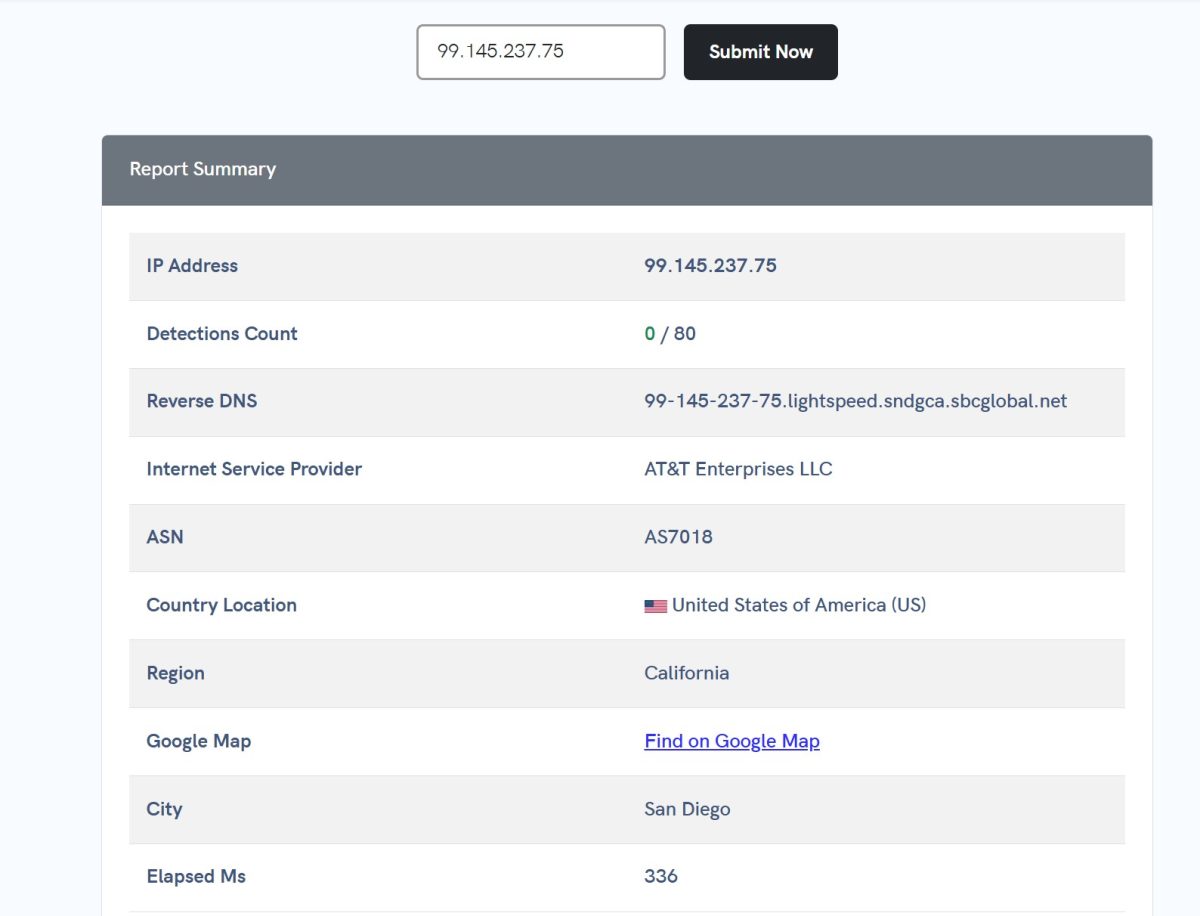The height and width of the screenshot is (916, 1200).
Task: Click the Detections Count label
Action: [x=222, y=334]
